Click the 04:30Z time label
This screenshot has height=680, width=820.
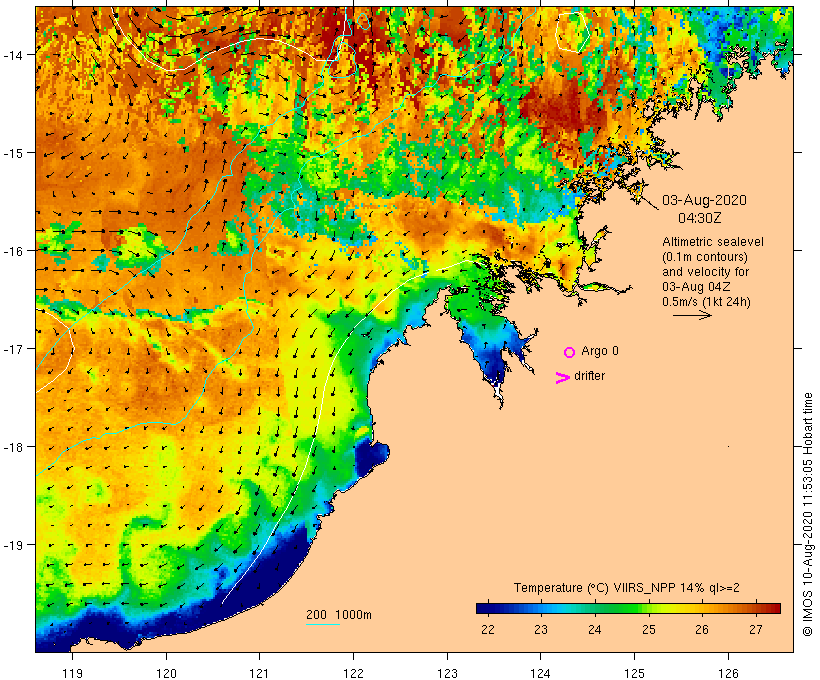(x=700, y=218)
